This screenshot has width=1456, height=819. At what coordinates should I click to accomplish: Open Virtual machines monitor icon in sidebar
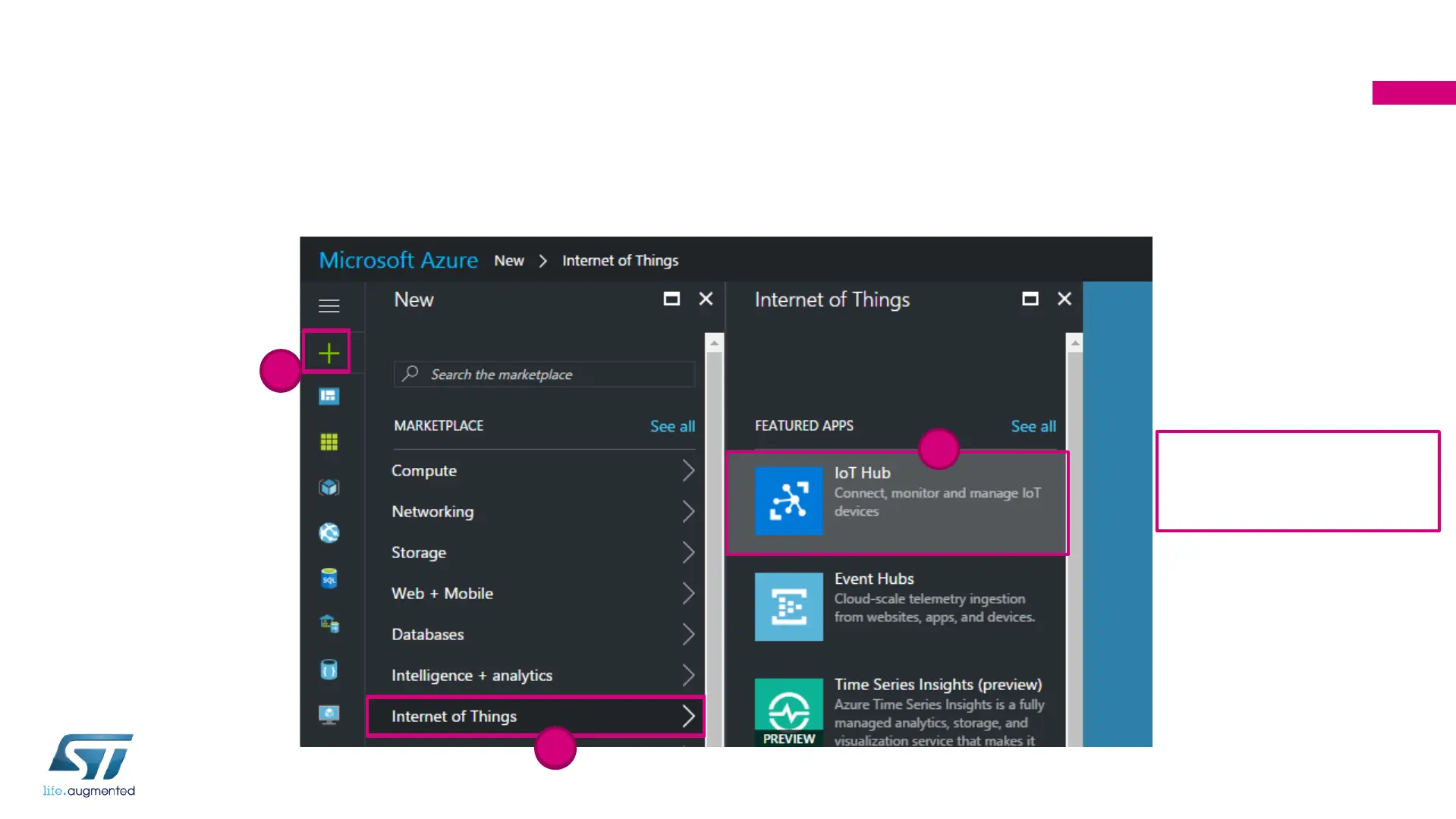pos(329,715)
